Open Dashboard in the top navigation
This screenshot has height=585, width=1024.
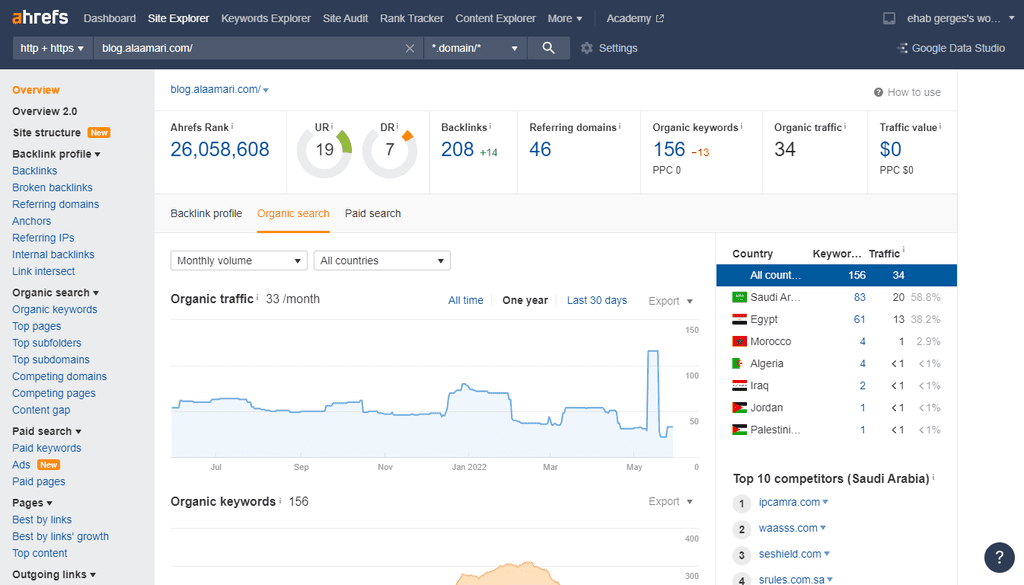pyautogui.click(x=110, y=18)
